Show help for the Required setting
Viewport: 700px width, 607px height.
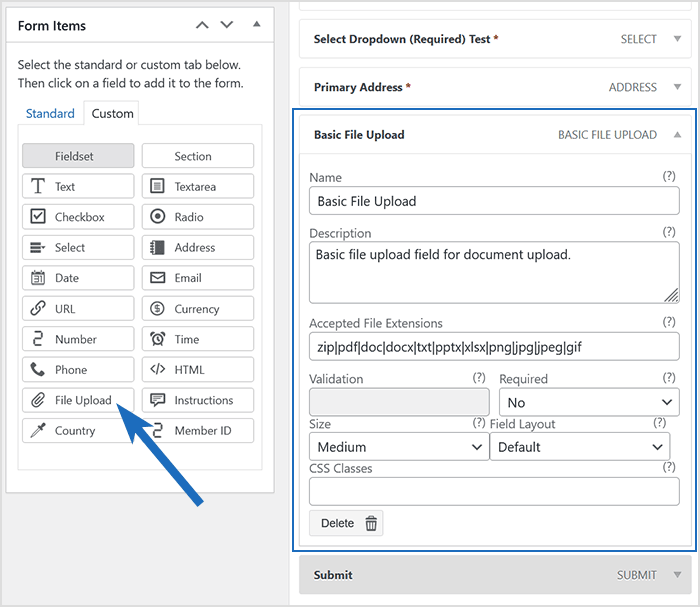669,378
